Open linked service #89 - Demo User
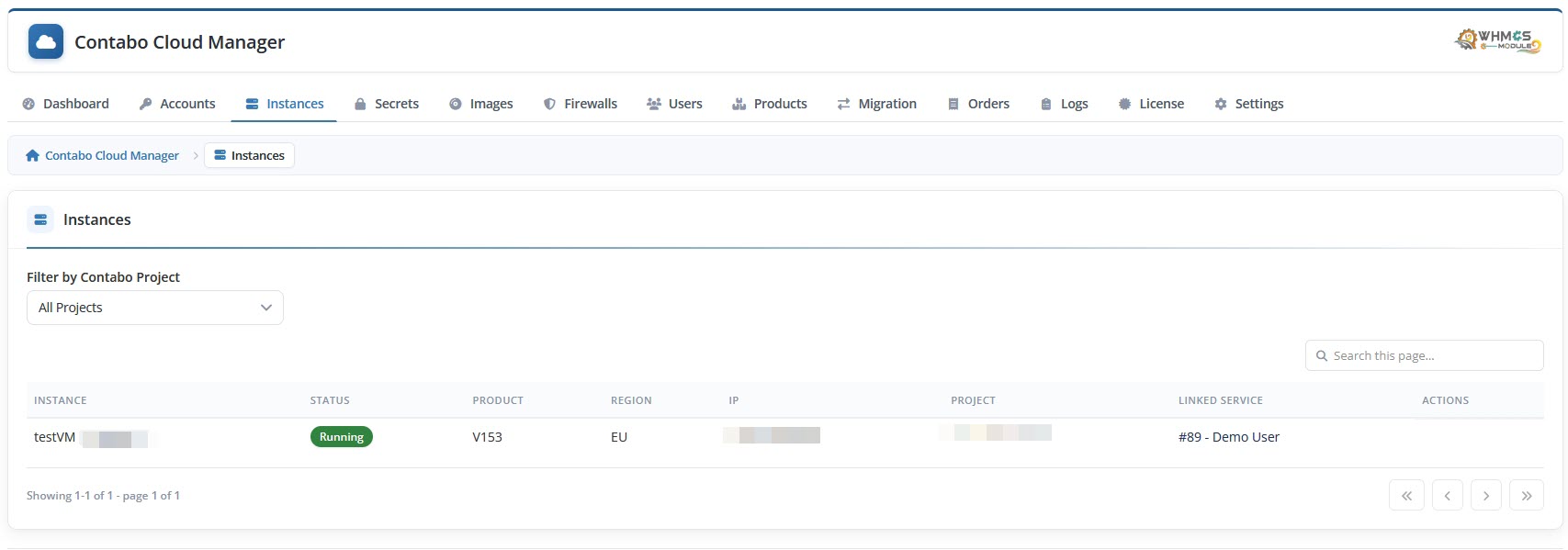Screen dimensions: 1568x550 [x=1229, y=437]
